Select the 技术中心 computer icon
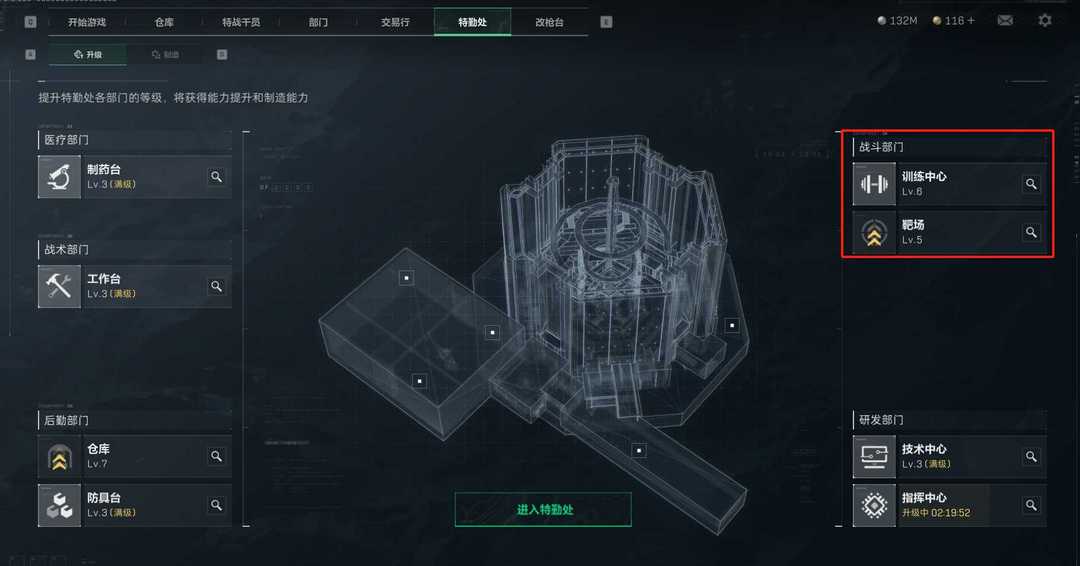The height and width of the screenshot is (566, 1080). tap(874, 457)
